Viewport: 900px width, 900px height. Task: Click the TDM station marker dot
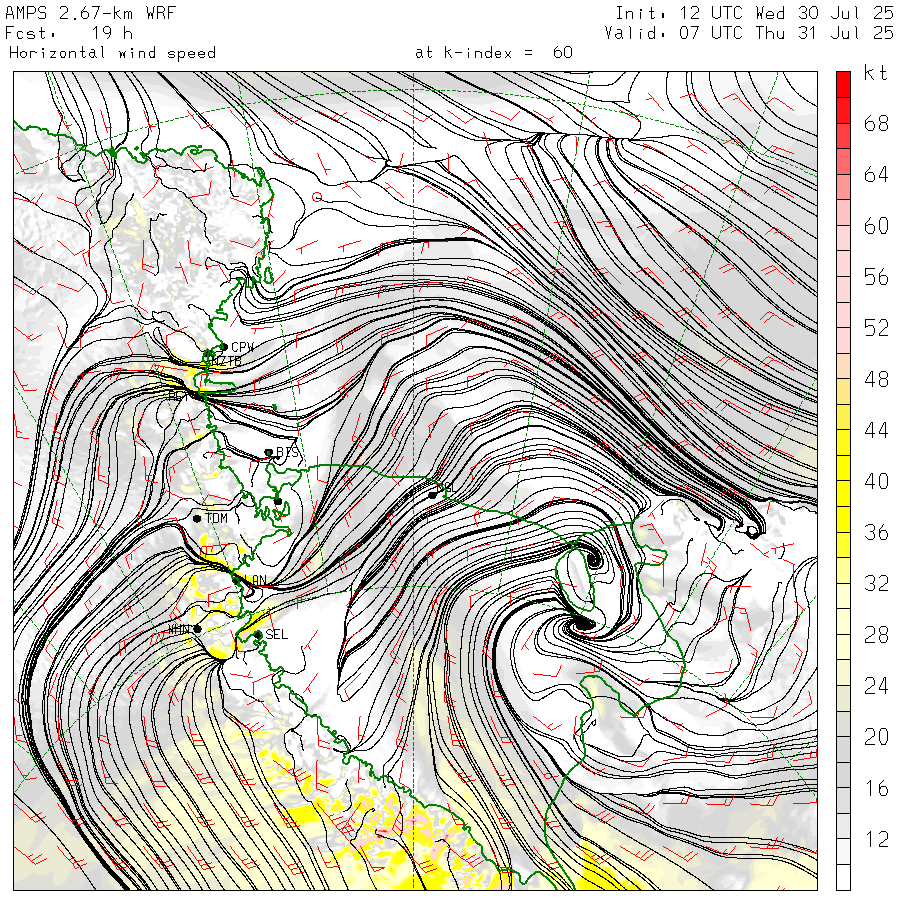[x=197, y=519]
